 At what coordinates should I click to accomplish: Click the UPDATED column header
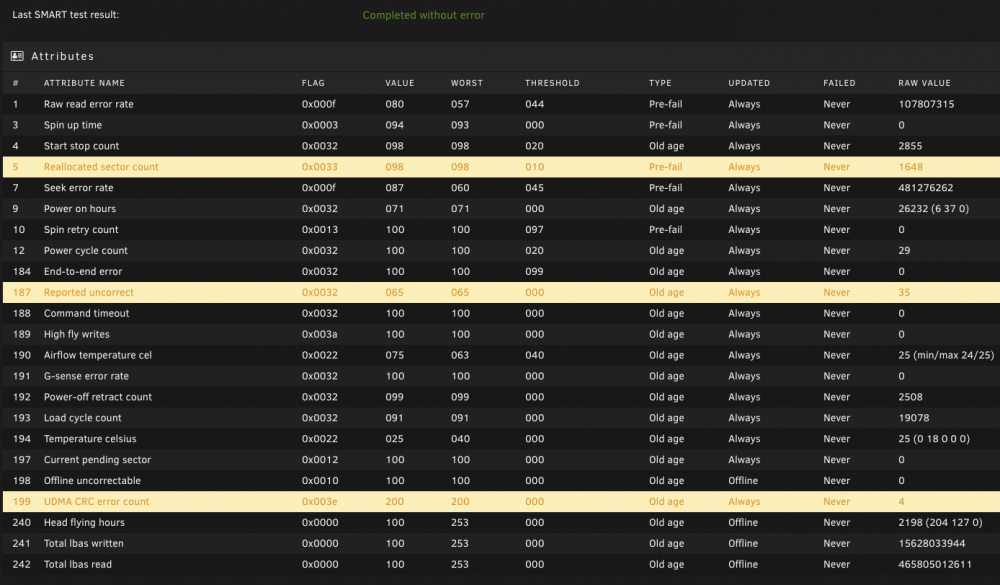click(x=749, y=83)
